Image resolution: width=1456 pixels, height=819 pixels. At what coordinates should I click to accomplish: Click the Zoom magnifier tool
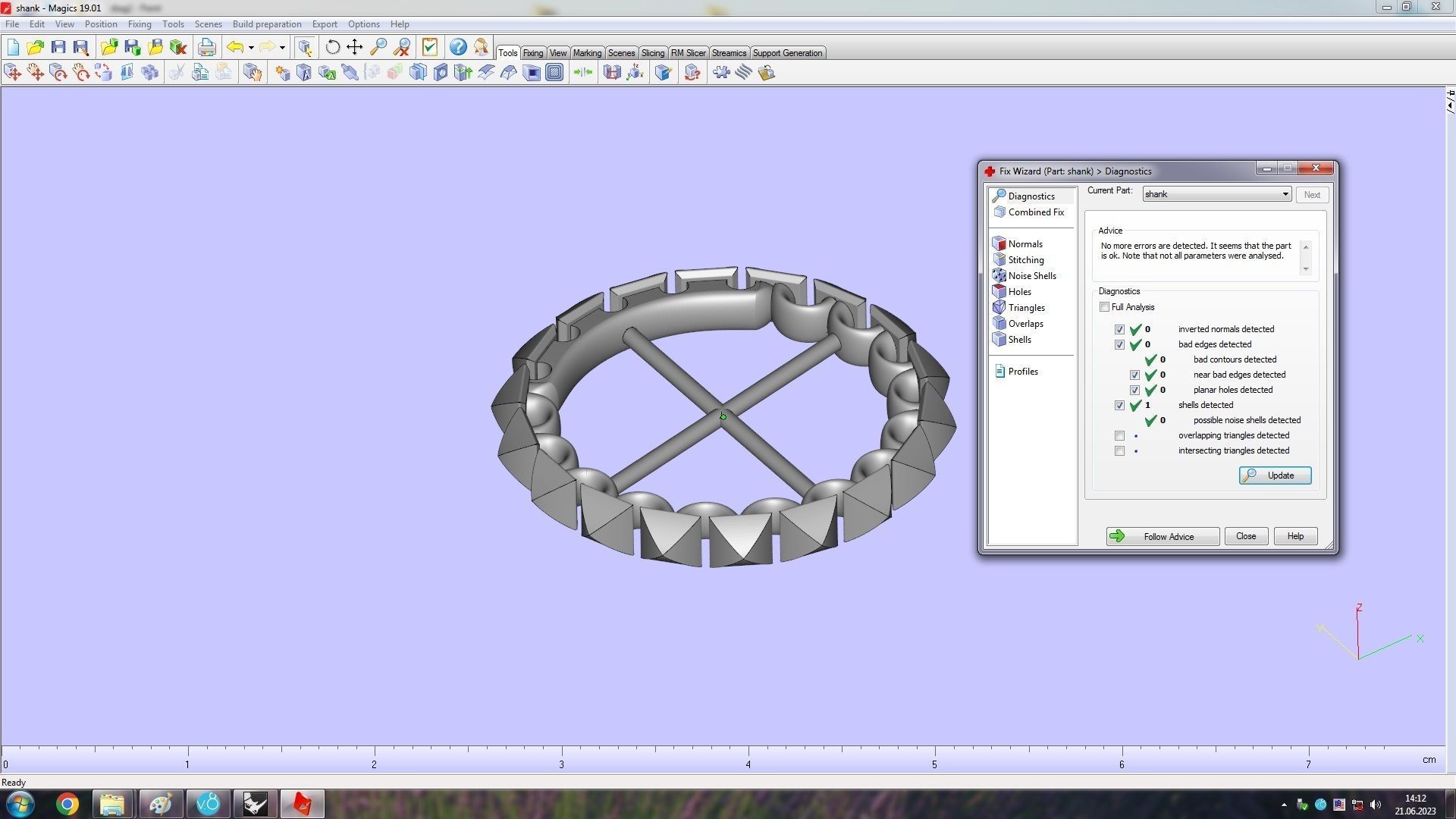click(378, 47)
